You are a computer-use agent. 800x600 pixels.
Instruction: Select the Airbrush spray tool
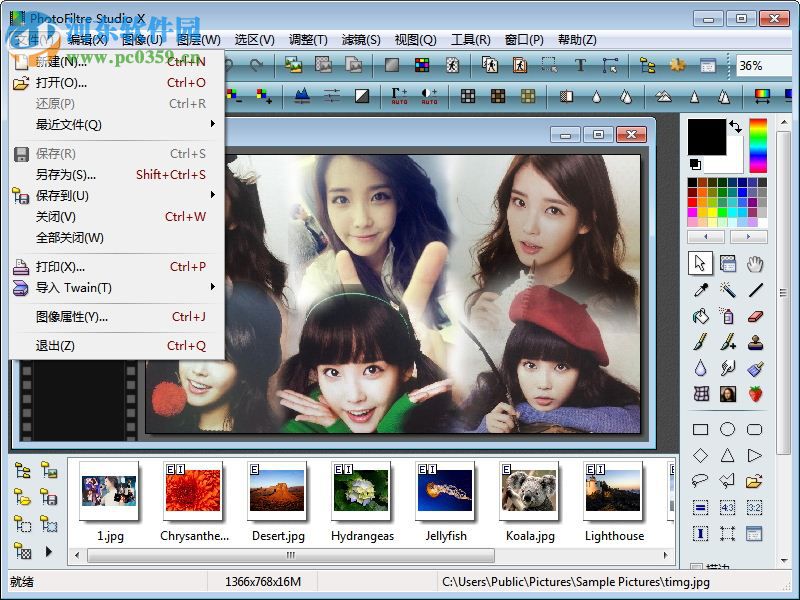coord(728,317)
